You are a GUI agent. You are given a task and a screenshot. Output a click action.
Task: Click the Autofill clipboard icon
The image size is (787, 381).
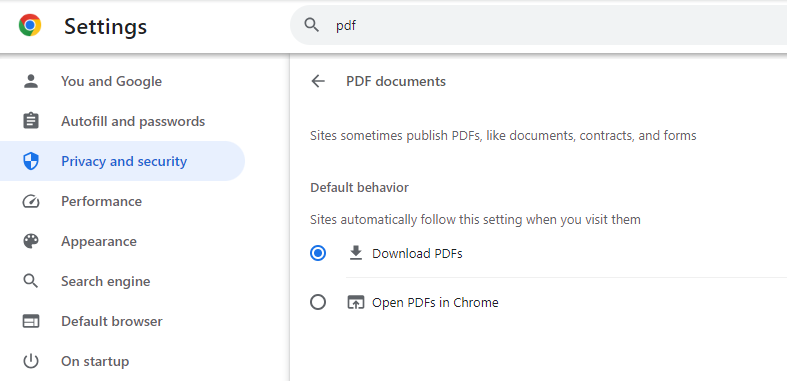pyautogui.click(x=31, y=121)
